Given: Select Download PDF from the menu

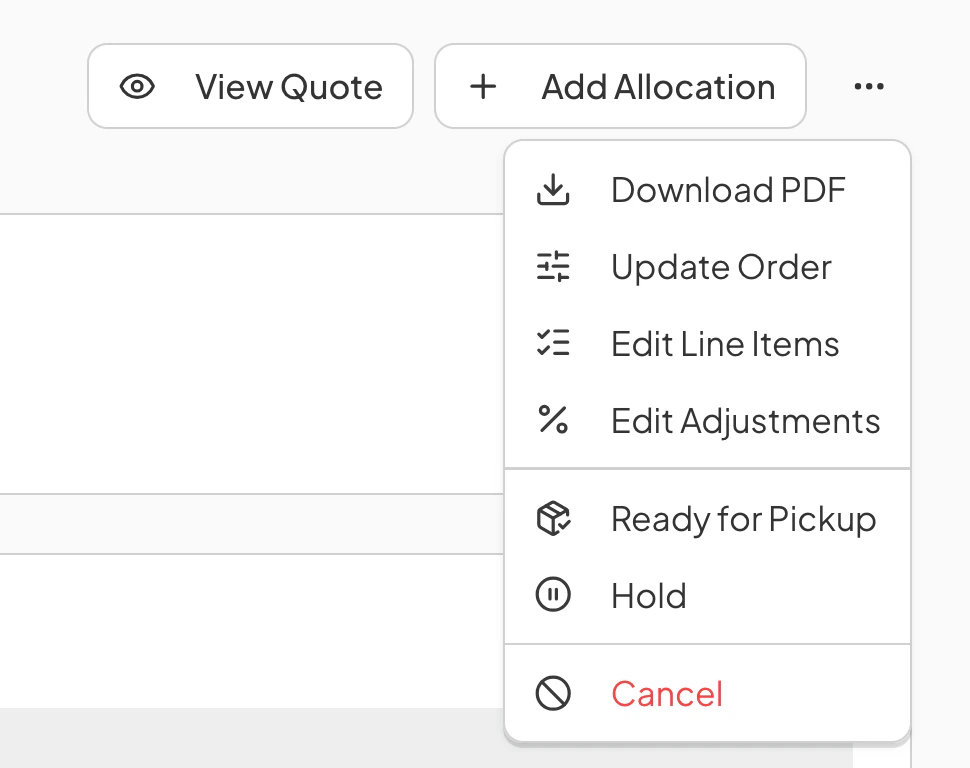Looking at the screenshot, I should pos(708,189).
